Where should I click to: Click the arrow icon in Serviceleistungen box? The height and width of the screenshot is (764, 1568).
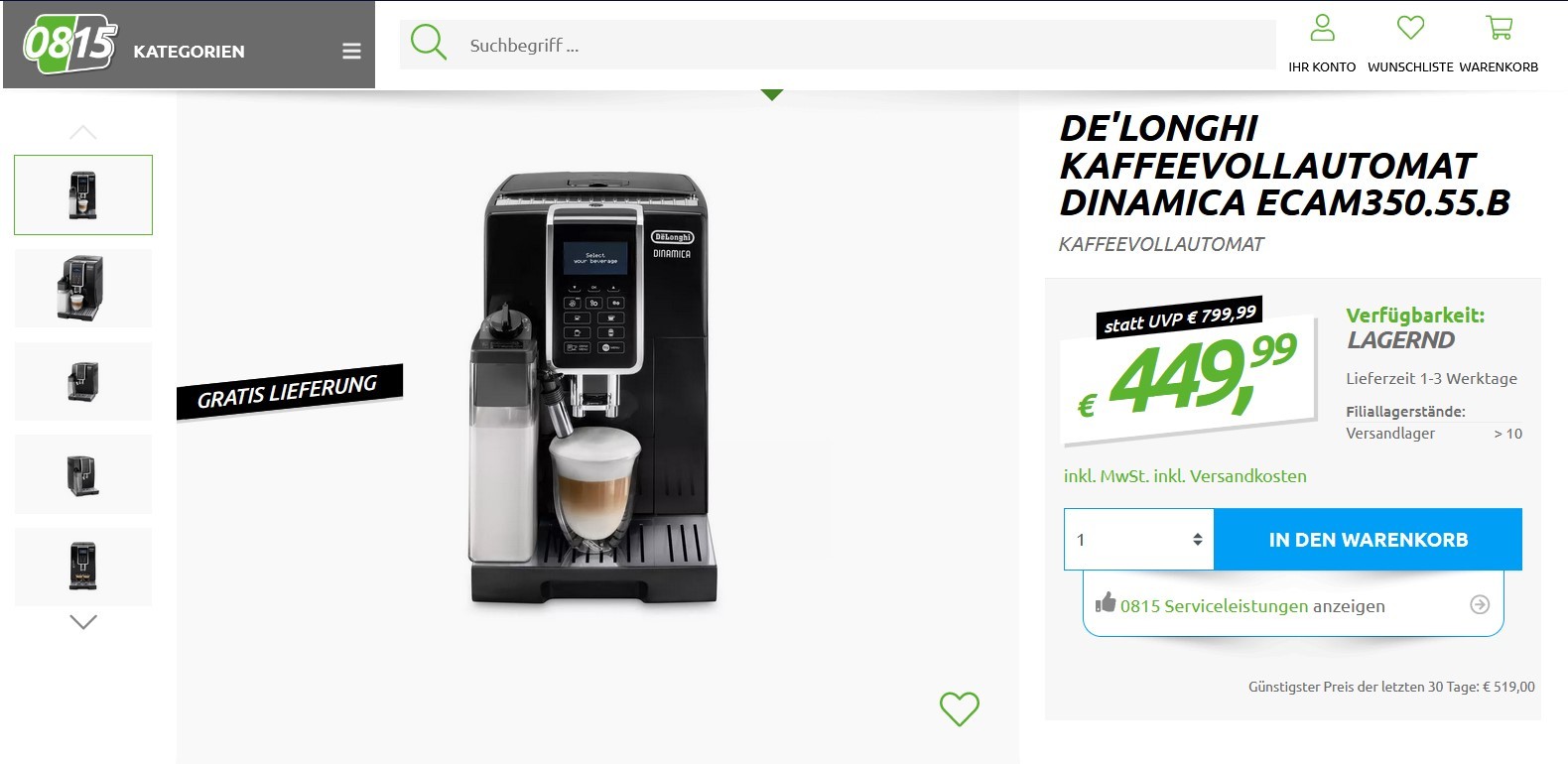tap(1480, 604)
